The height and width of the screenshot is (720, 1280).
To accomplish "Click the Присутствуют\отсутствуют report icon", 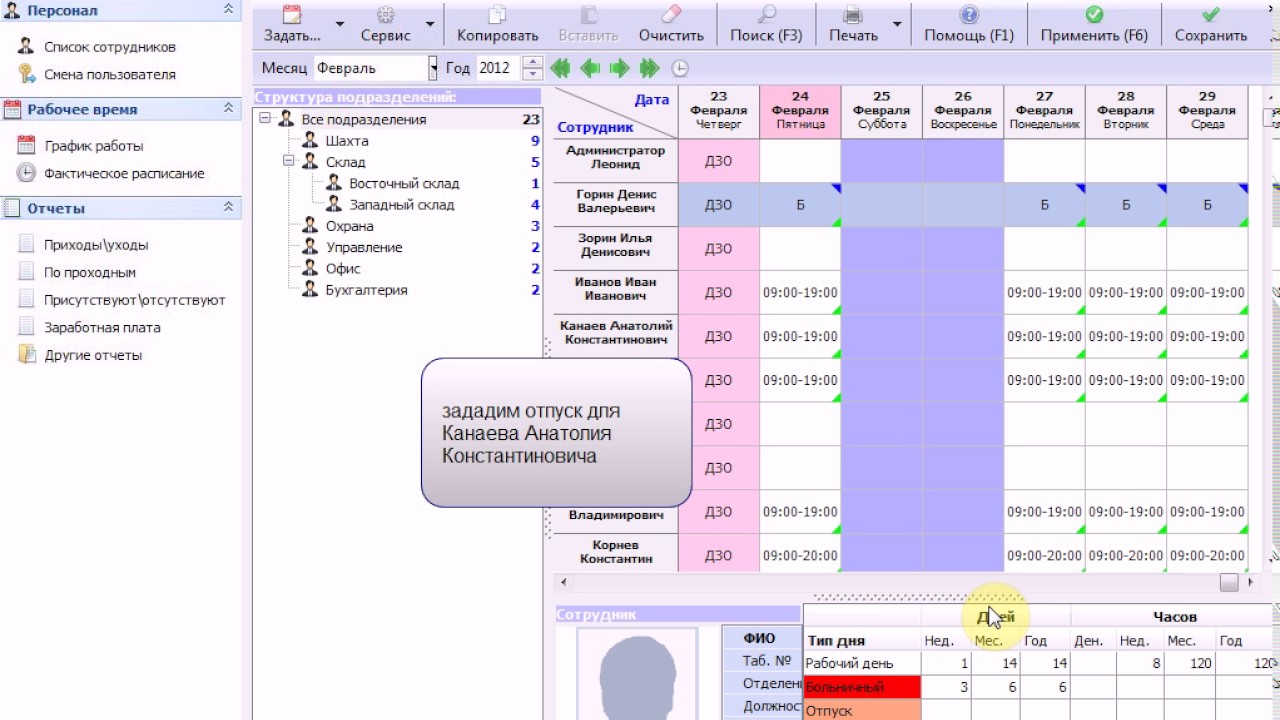I will (26, 299).
